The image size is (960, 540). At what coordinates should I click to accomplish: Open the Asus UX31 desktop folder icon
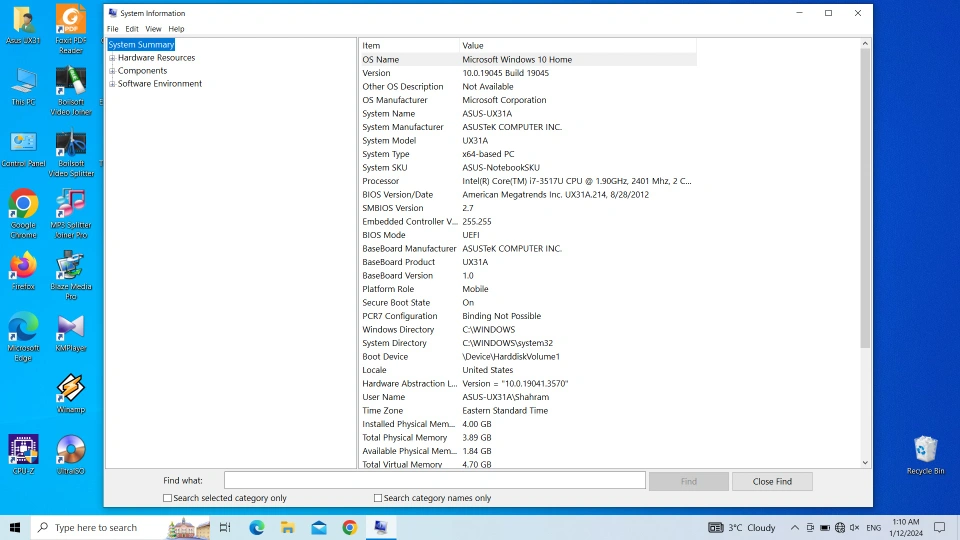click(x=23, y=25)
